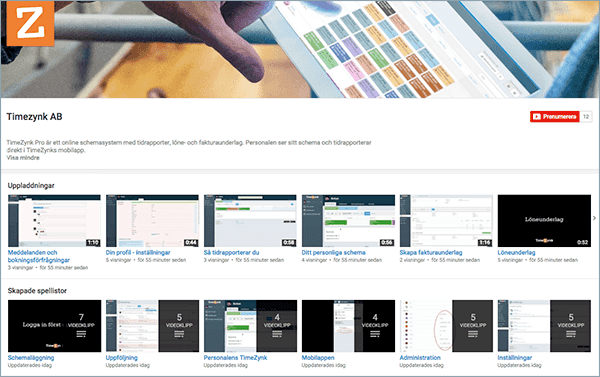Click playlist icon on Personalens TimeZynk thumbnail
This screenshot has height=377, width=600.
tap(277, 334)
